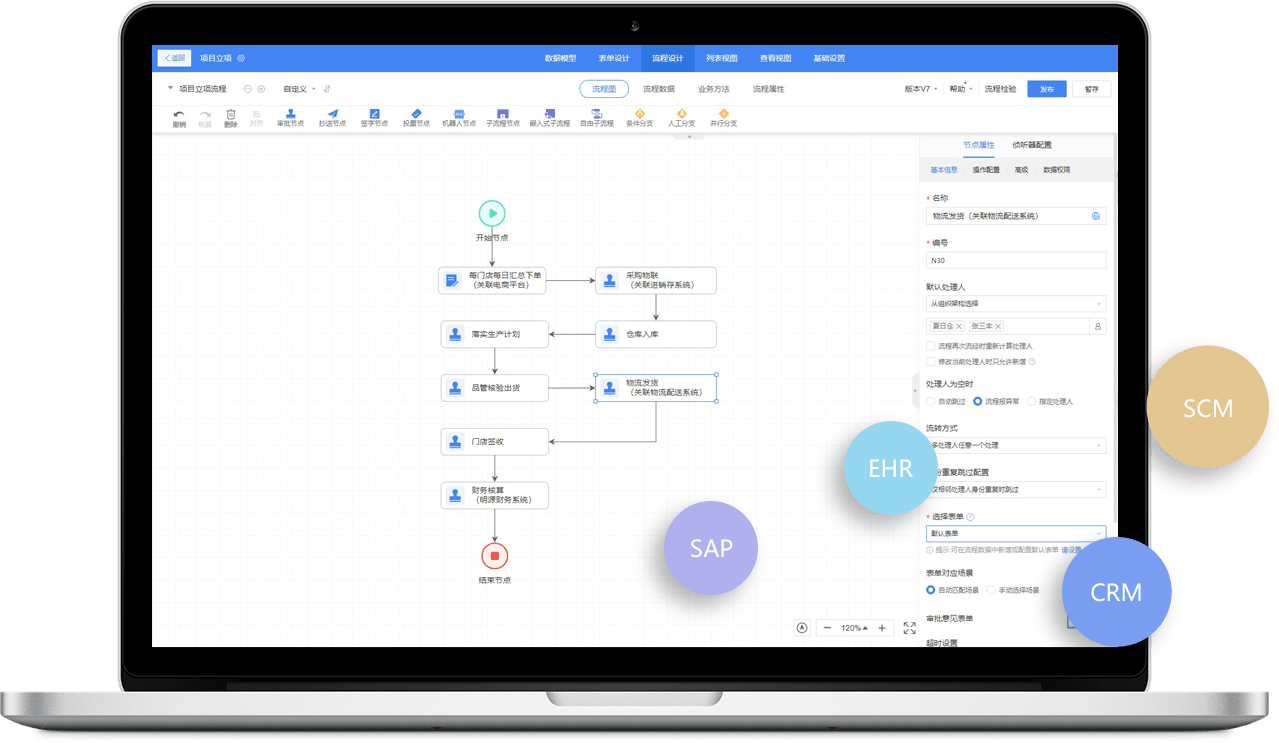Choose the 手动选择场景 radio button

click(991, 590)
